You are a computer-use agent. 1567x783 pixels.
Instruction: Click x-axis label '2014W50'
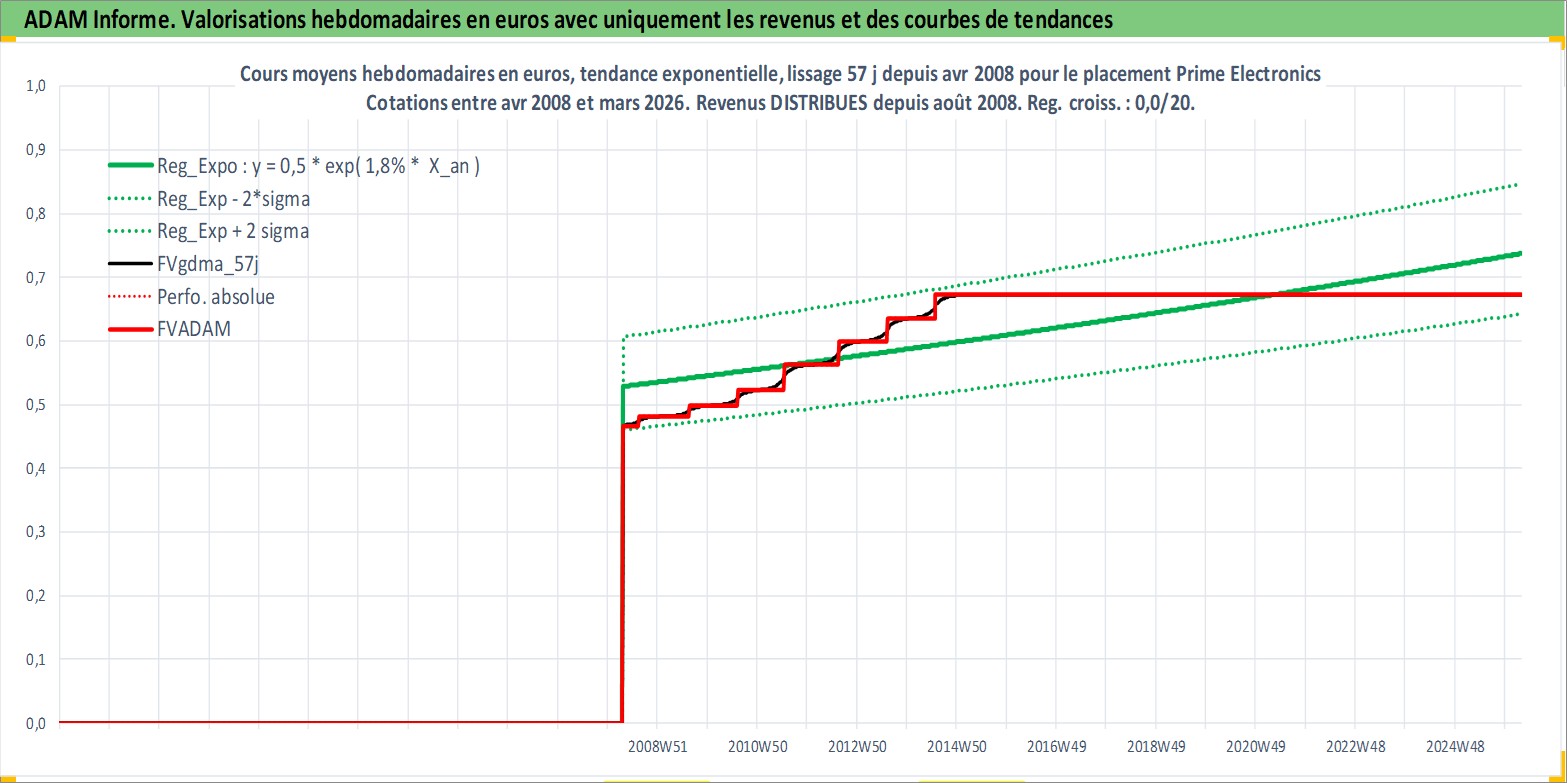click(957, 746)
